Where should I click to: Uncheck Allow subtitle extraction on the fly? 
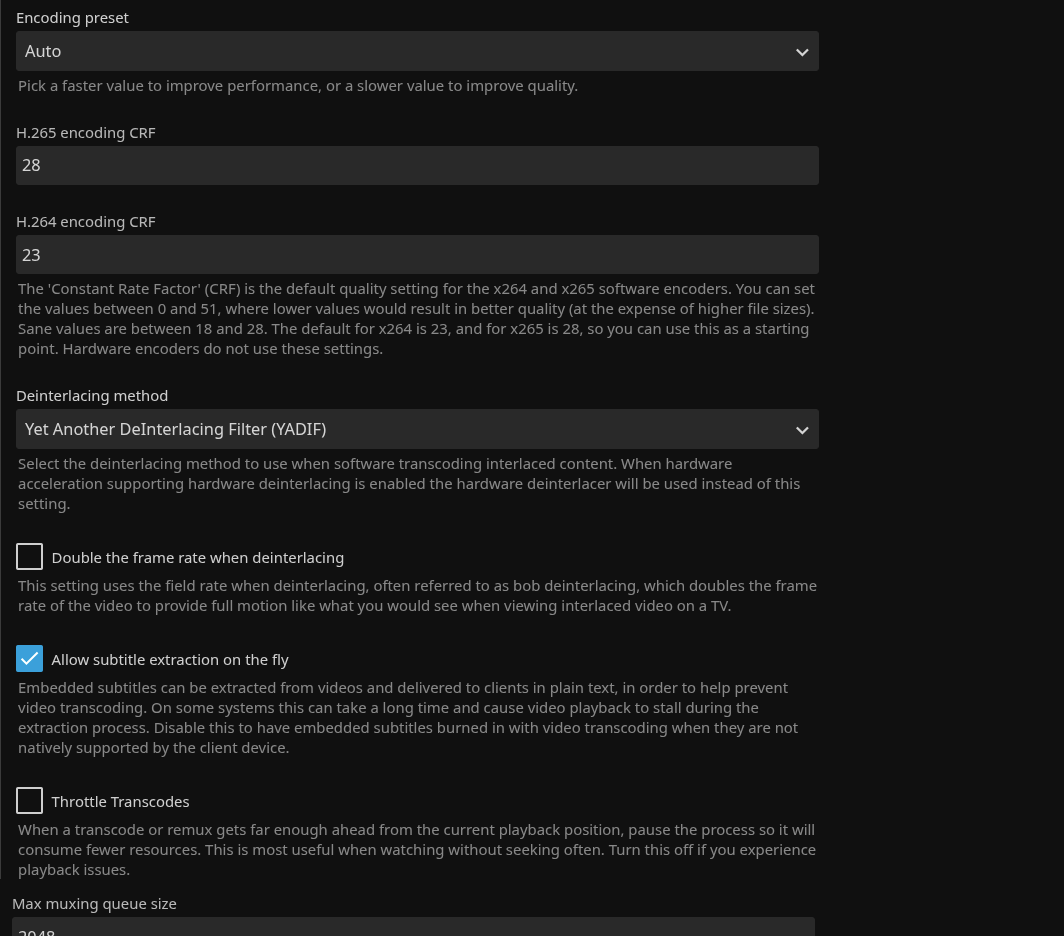coord(30,659)
